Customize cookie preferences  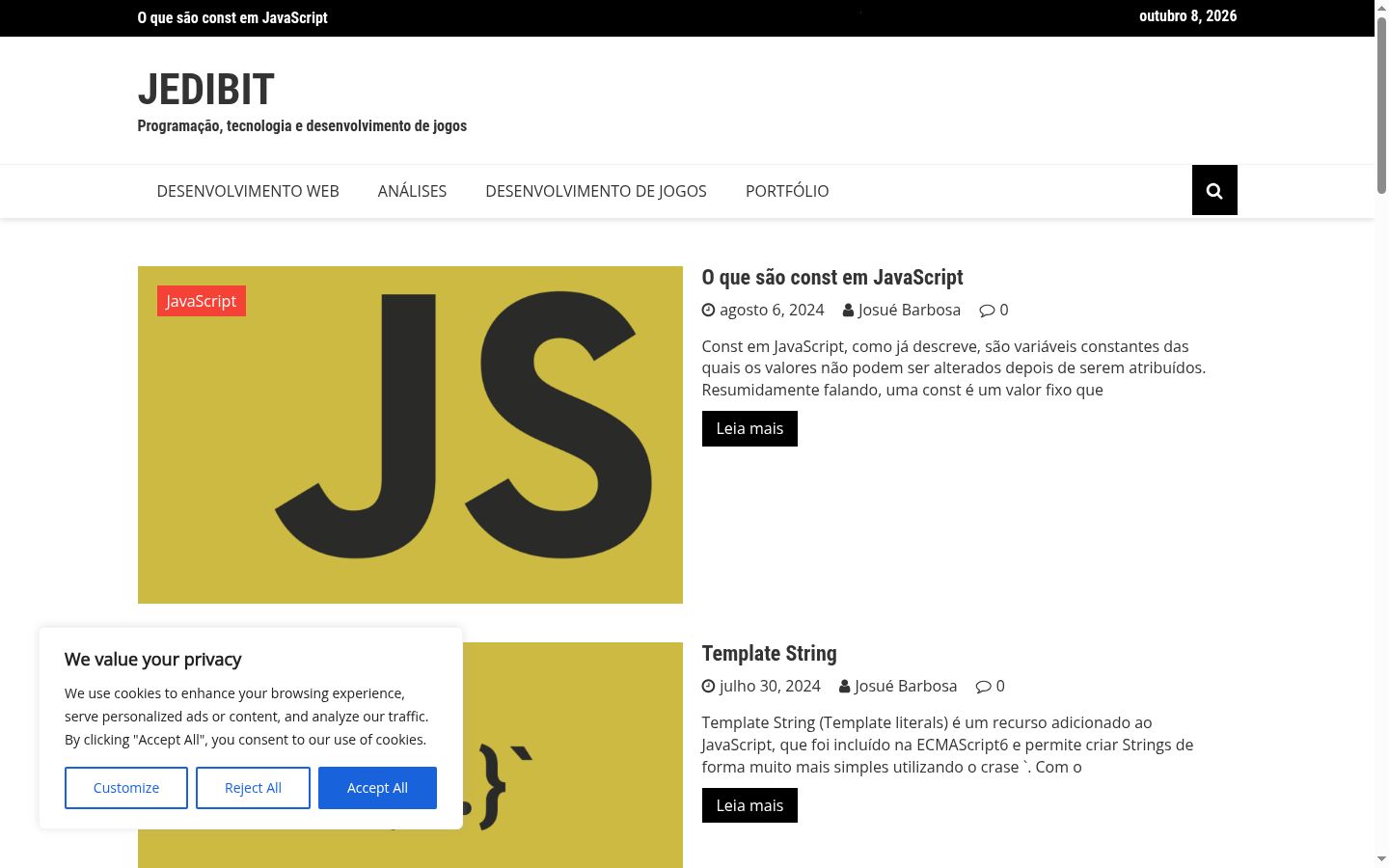coord(126,788)
